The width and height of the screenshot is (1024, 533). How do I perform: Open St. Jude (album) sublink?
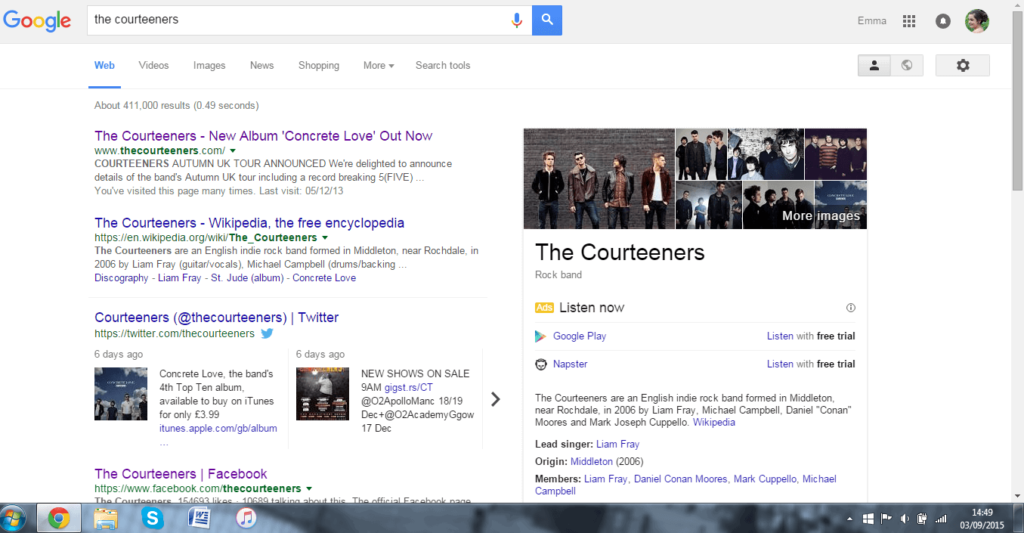point(247,278)
